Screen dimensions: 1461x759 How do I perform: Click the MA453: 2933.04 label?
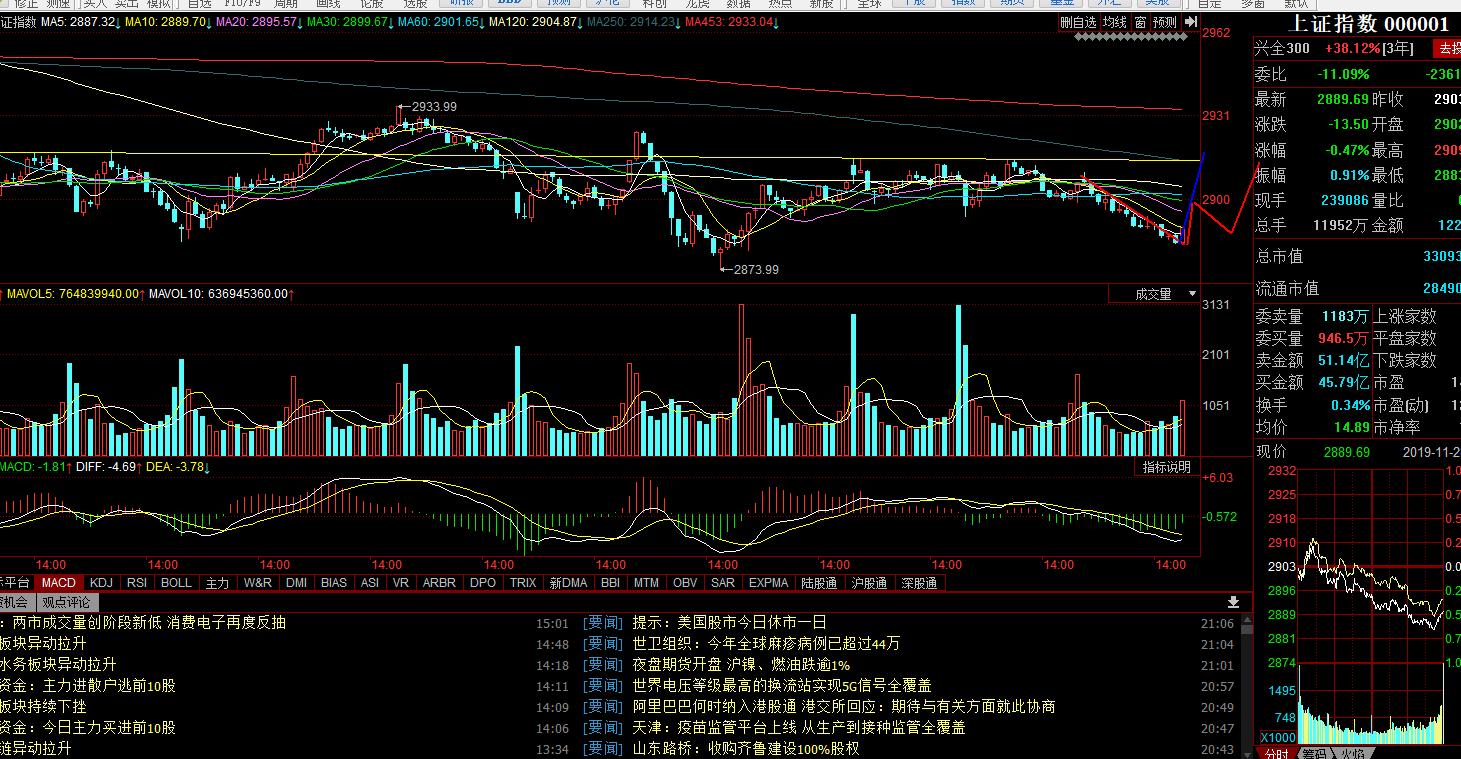(733, 21)
